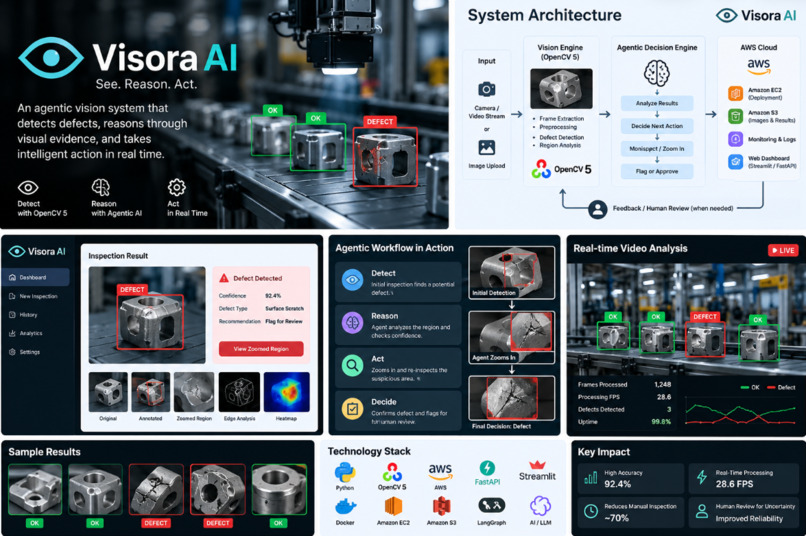Viewport: 806px width, 536px height.
Task: Click the Detect eye icon in Agentic Workflow
Action: point(352,280)
